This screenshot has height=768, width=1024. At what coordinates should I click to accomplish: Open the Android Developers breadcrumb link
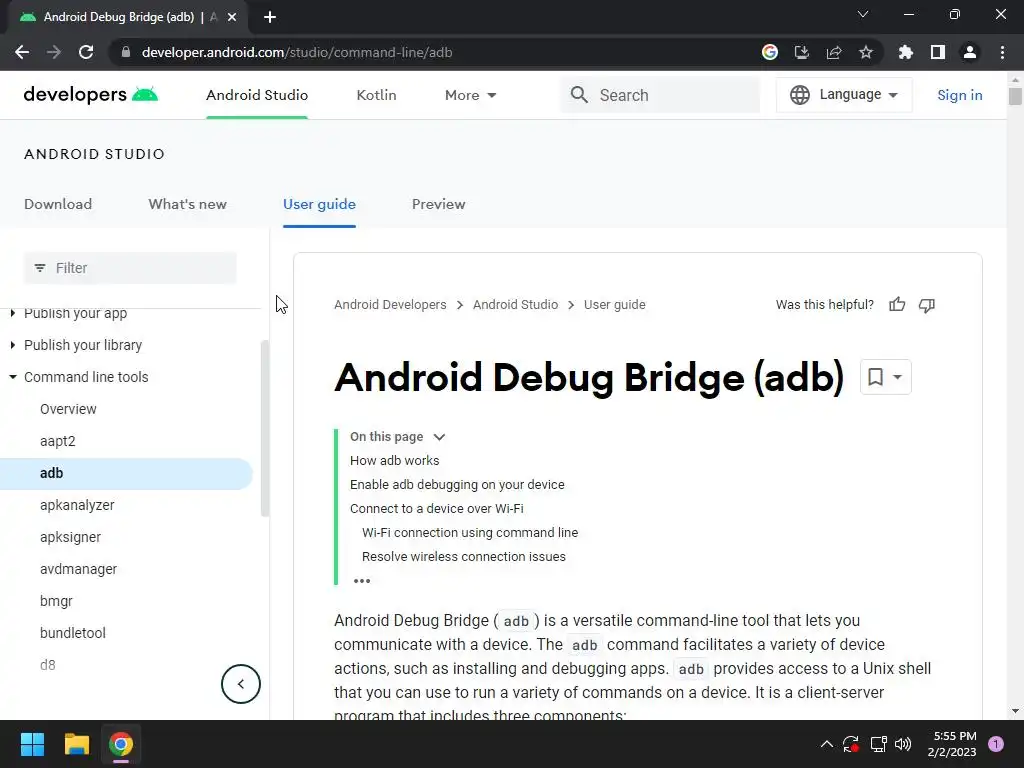click(390, 304)
